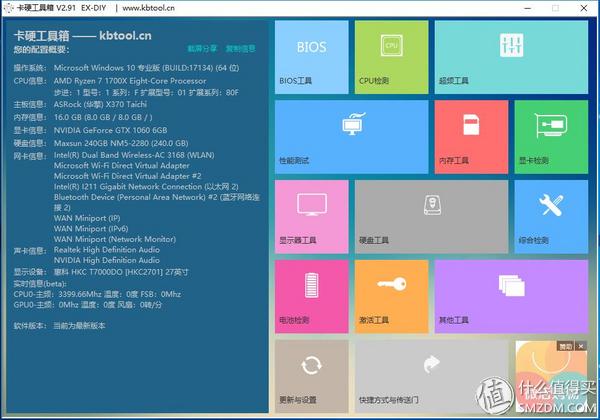Click the 赞助 sponsor label

[x=566, y=346]
